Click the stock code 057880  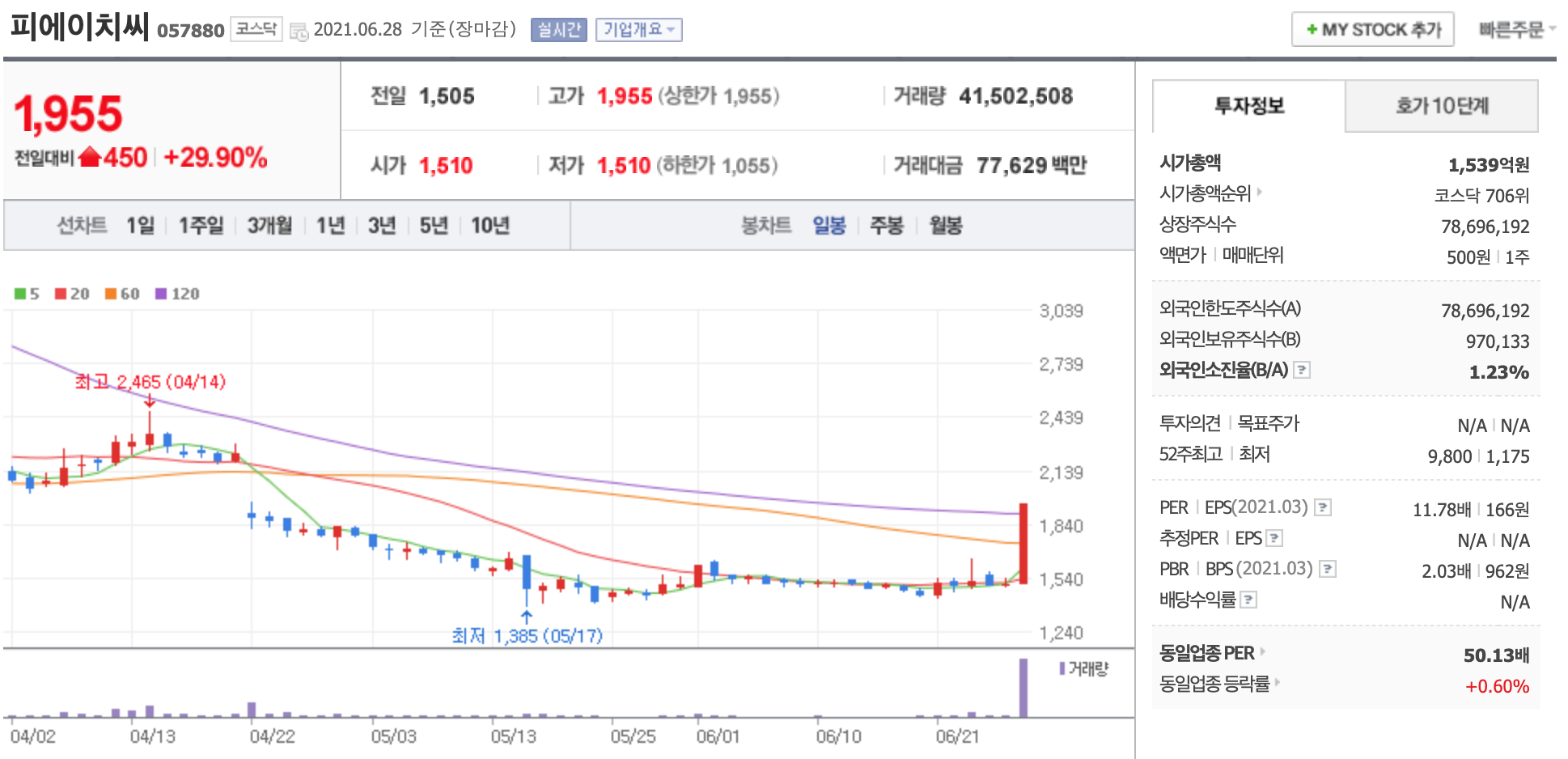(x=191, y=31)
